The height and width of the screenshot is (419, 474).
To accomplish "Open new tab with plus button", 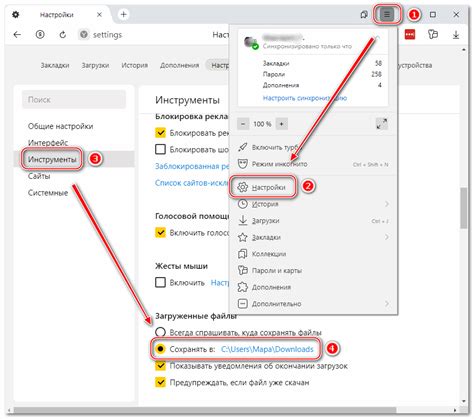I will 123,14.
